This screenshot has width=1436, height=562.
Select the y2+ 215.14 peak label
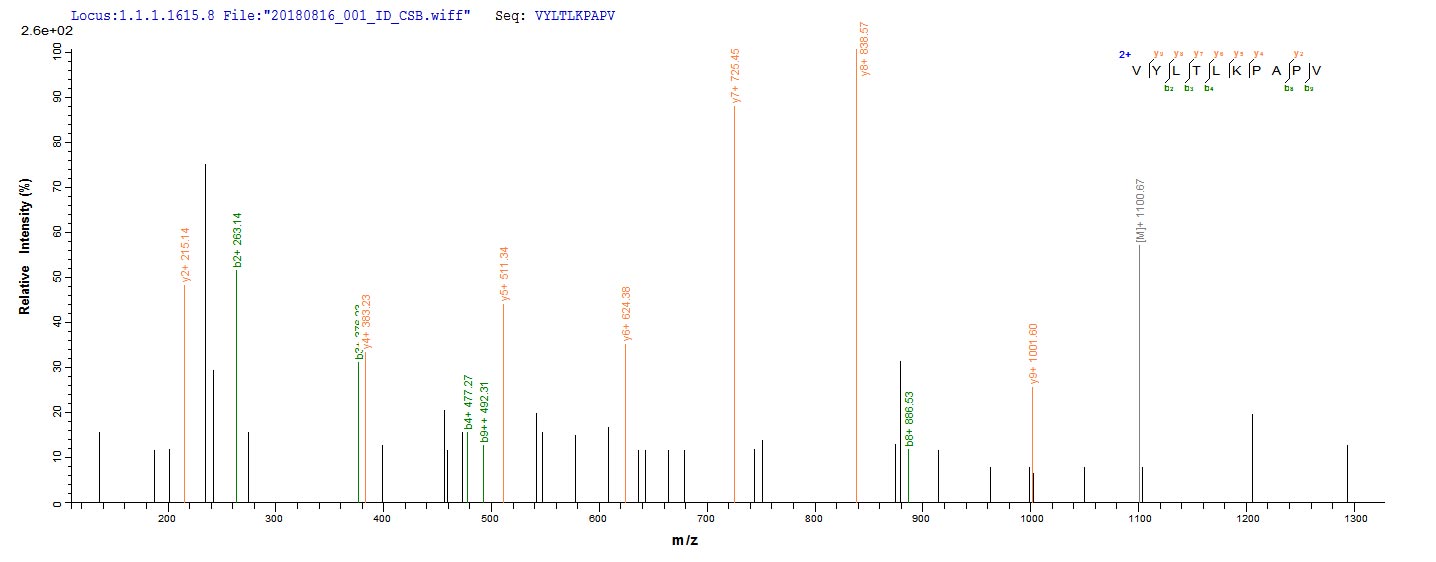click(186, 255)
